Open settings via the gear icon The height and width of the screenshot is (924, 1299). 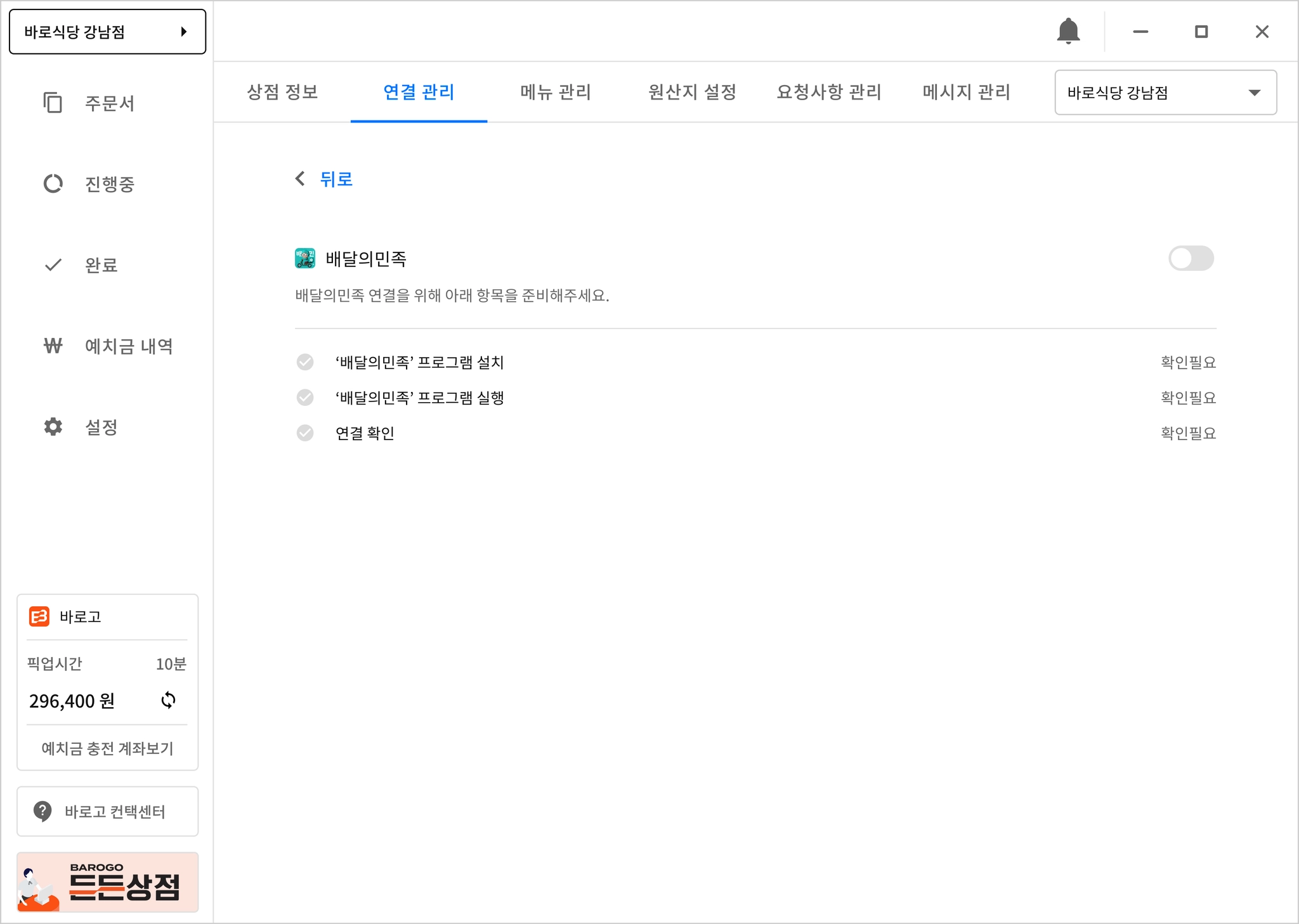pos(53,427)
